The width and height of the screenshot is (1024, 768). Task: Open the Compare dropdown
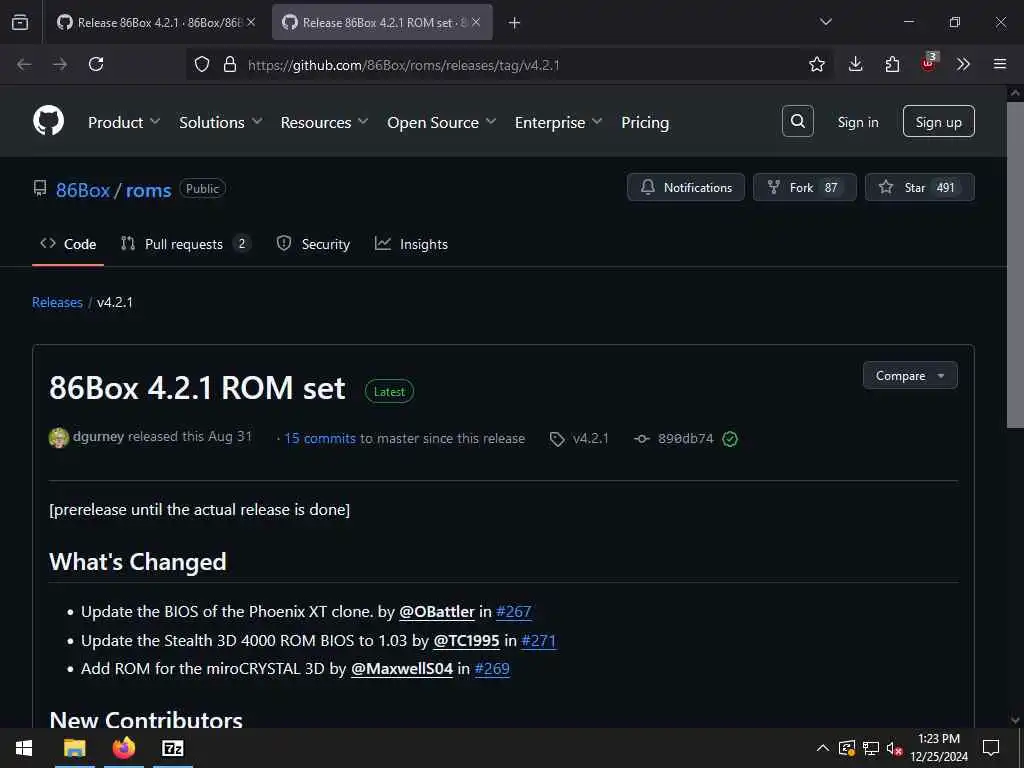click(910, 376)
